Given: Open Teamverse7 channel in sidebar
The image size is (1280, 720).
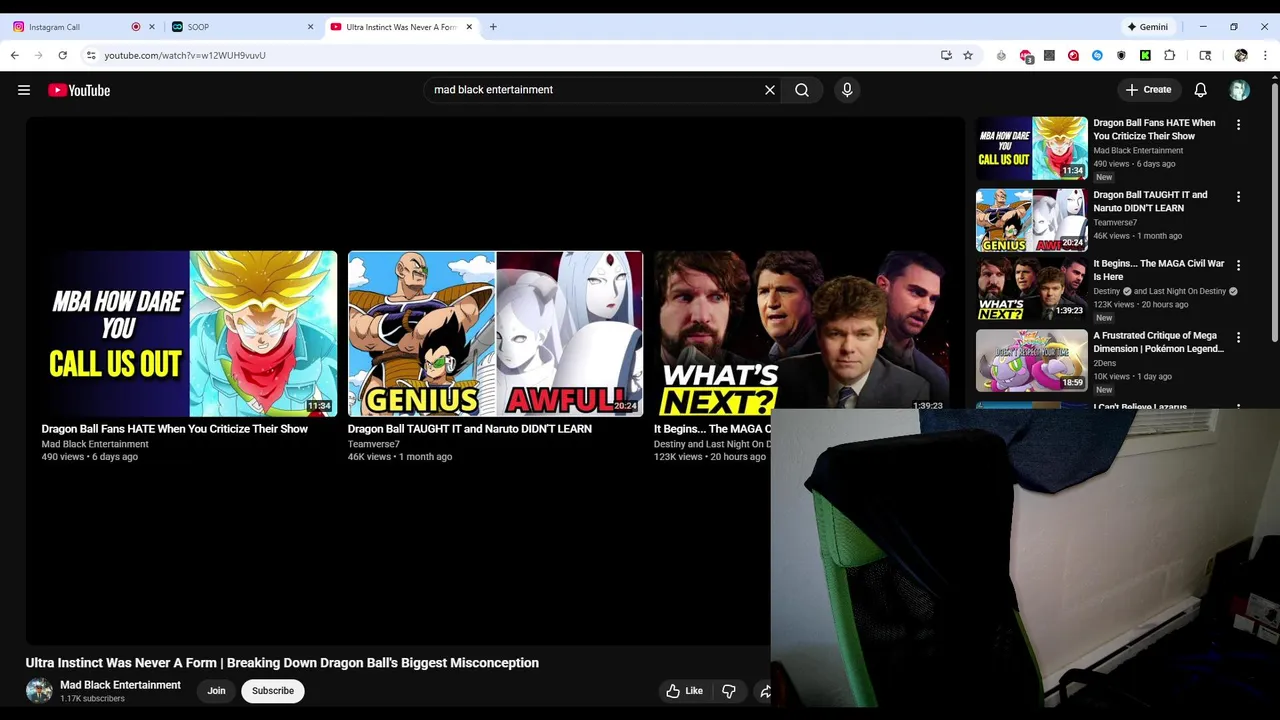Looking at the screenshot, I should click(x=1114, y=223).
